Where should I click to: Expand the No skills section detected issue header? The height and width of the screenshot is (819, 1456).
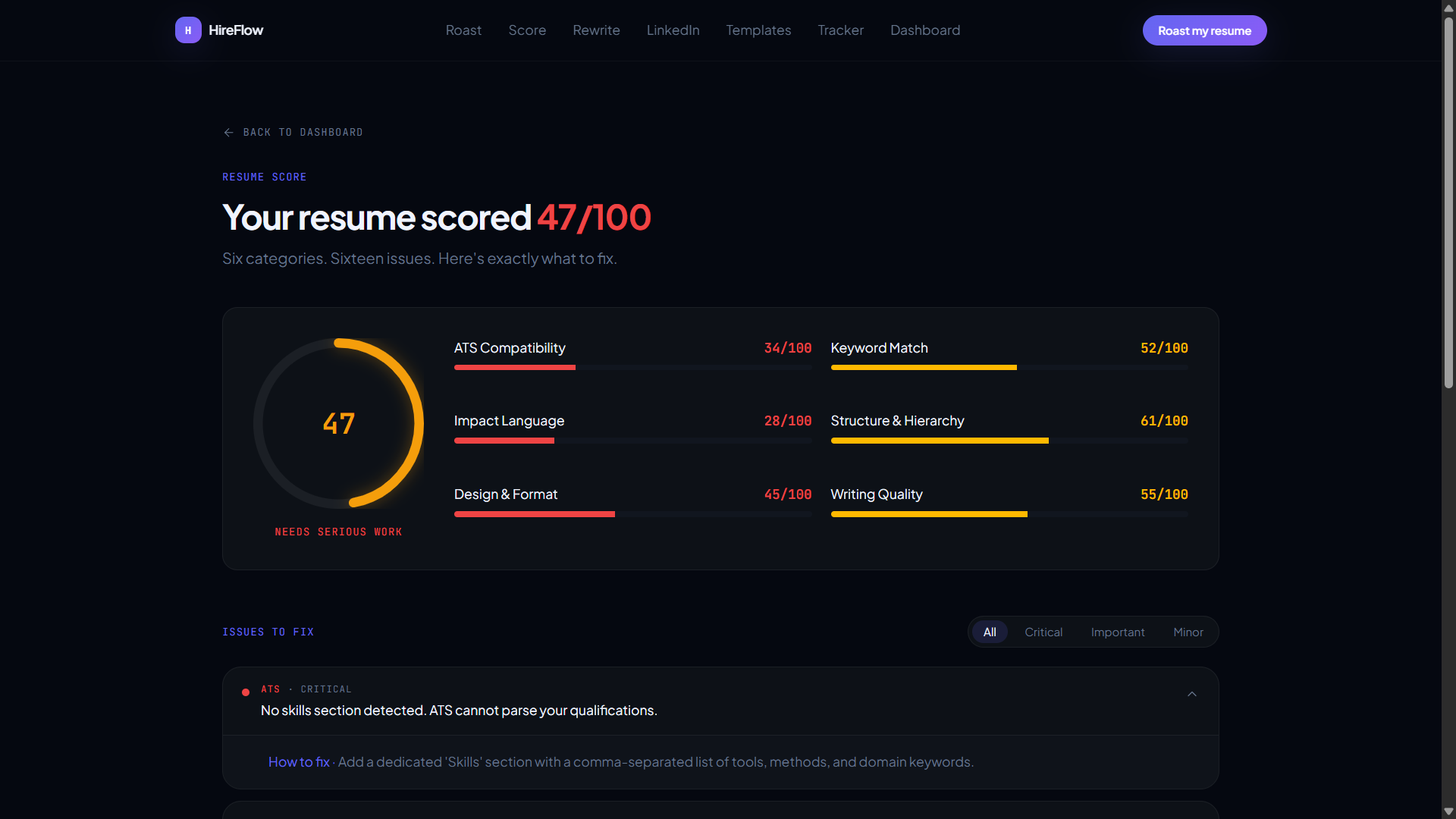[x=720, y=701]
